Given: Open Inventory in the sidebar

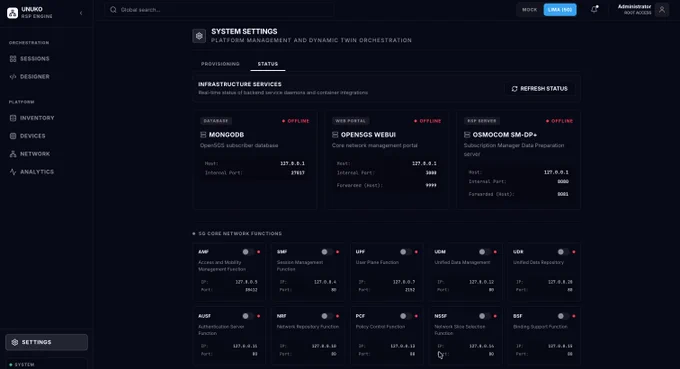Looking at the screenshot, I should 46,118.
